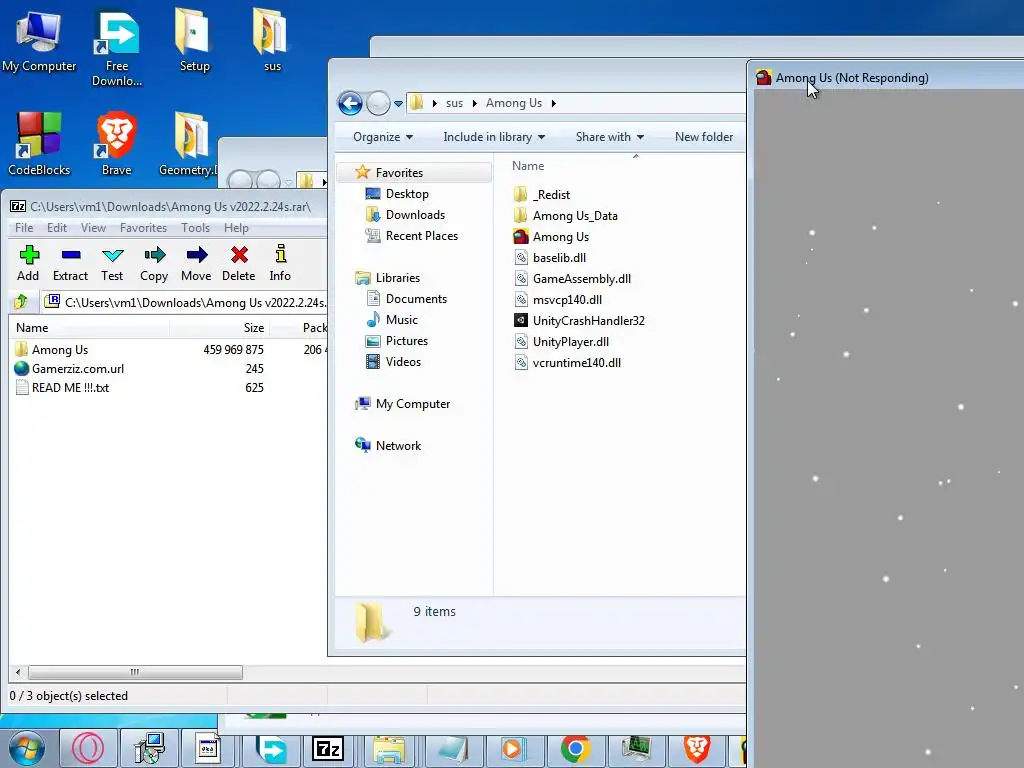Click New folder in Explorer toolbar
Image resolution: width=1024 pixels, height=768 pixels.
tap(703, 136)
